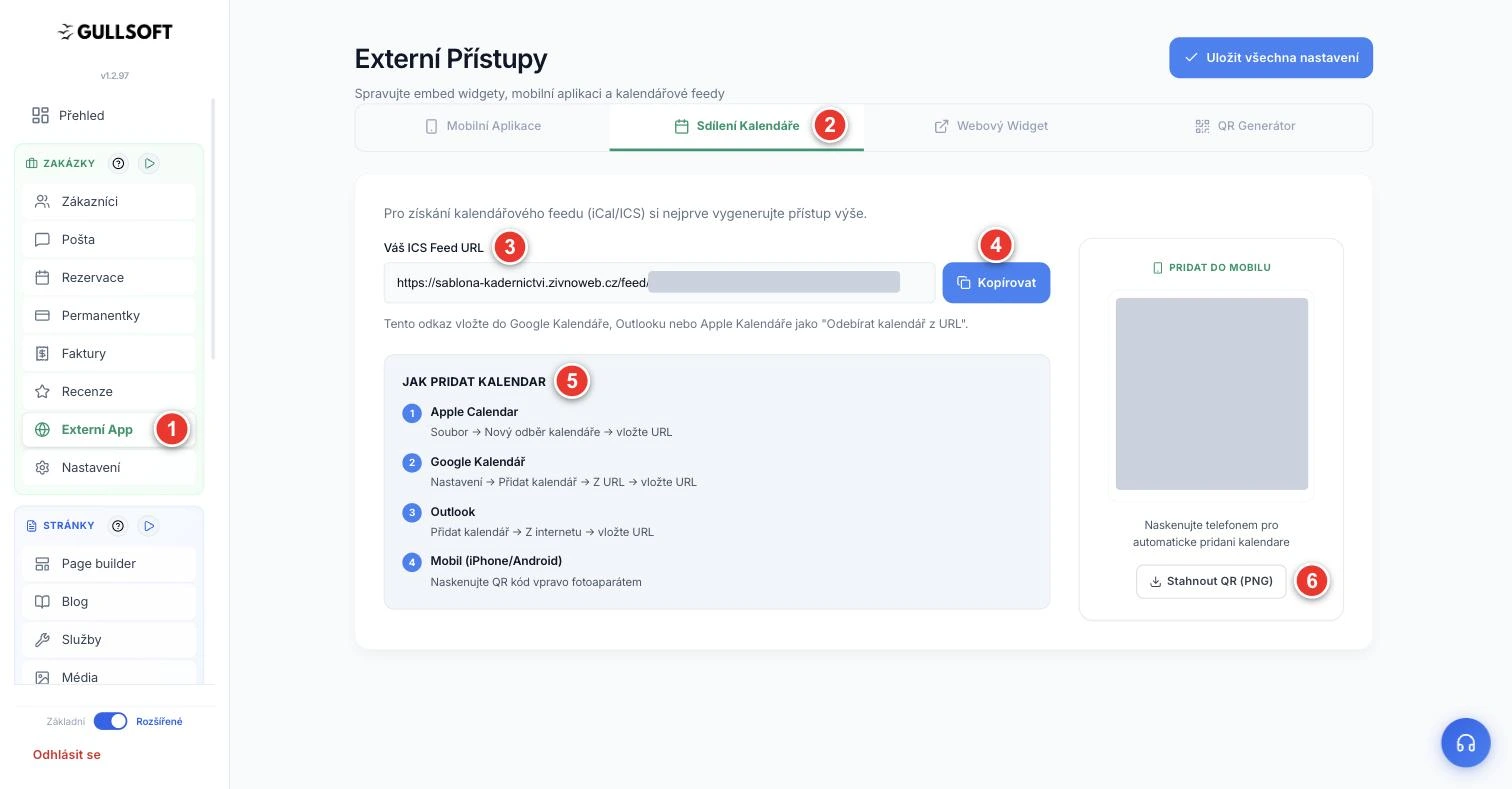
Task: Click Odhlásit se link
Action: (67, 755)
